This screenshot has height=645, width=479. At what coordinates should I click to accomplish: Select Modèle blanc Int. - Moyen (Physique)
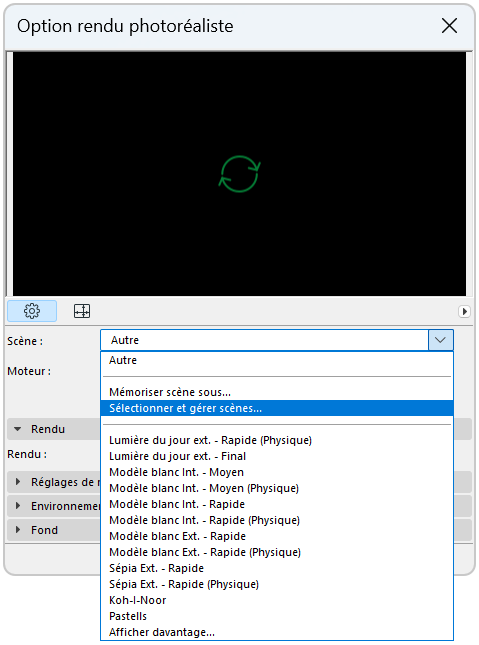coord(277,488)
